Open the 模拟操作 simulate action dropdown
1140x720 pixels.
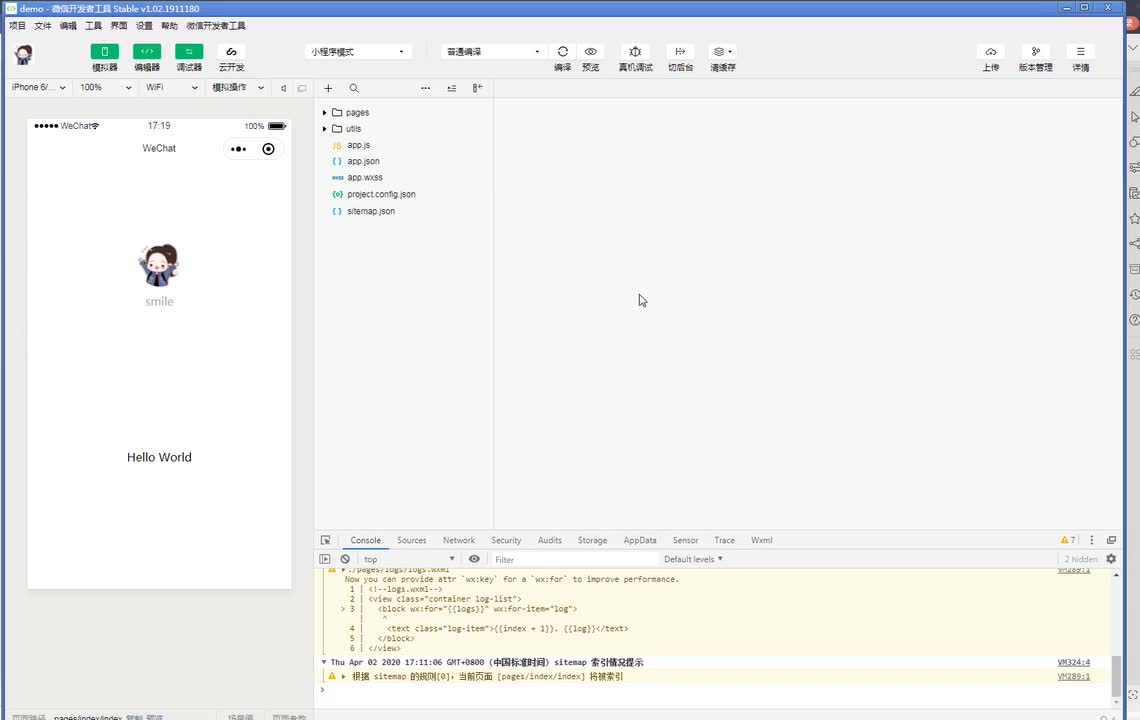coord(238,87)
